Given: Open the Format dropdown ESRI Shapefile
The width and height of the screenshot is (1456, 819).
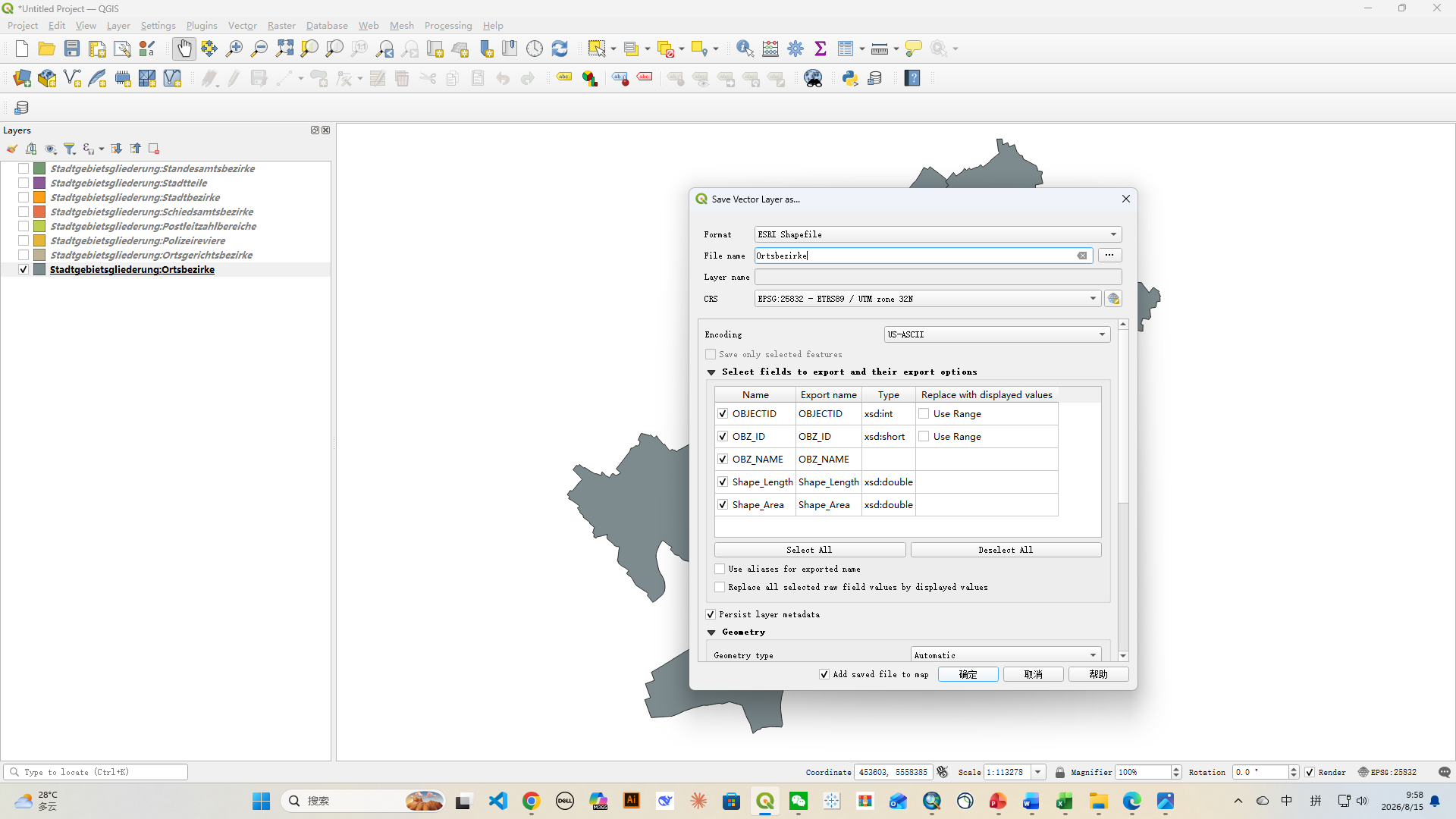Looking at the screenshot, I should pos(938,234).
